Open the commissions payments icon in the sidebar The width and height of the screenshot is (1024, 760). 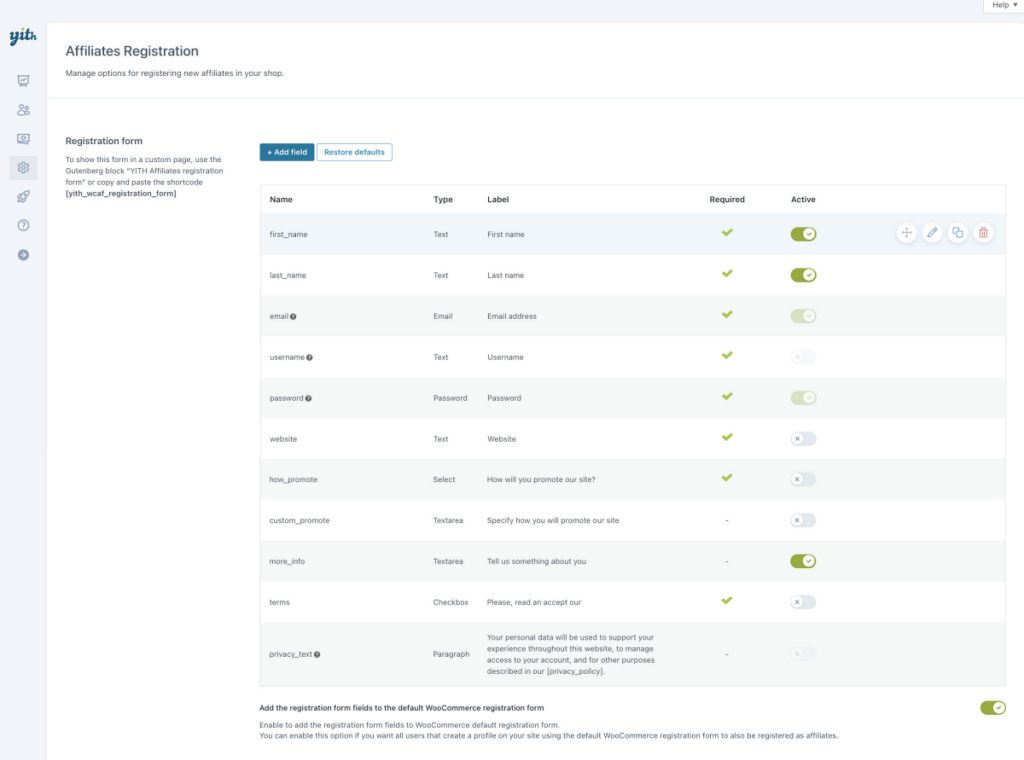click(23, 139)
